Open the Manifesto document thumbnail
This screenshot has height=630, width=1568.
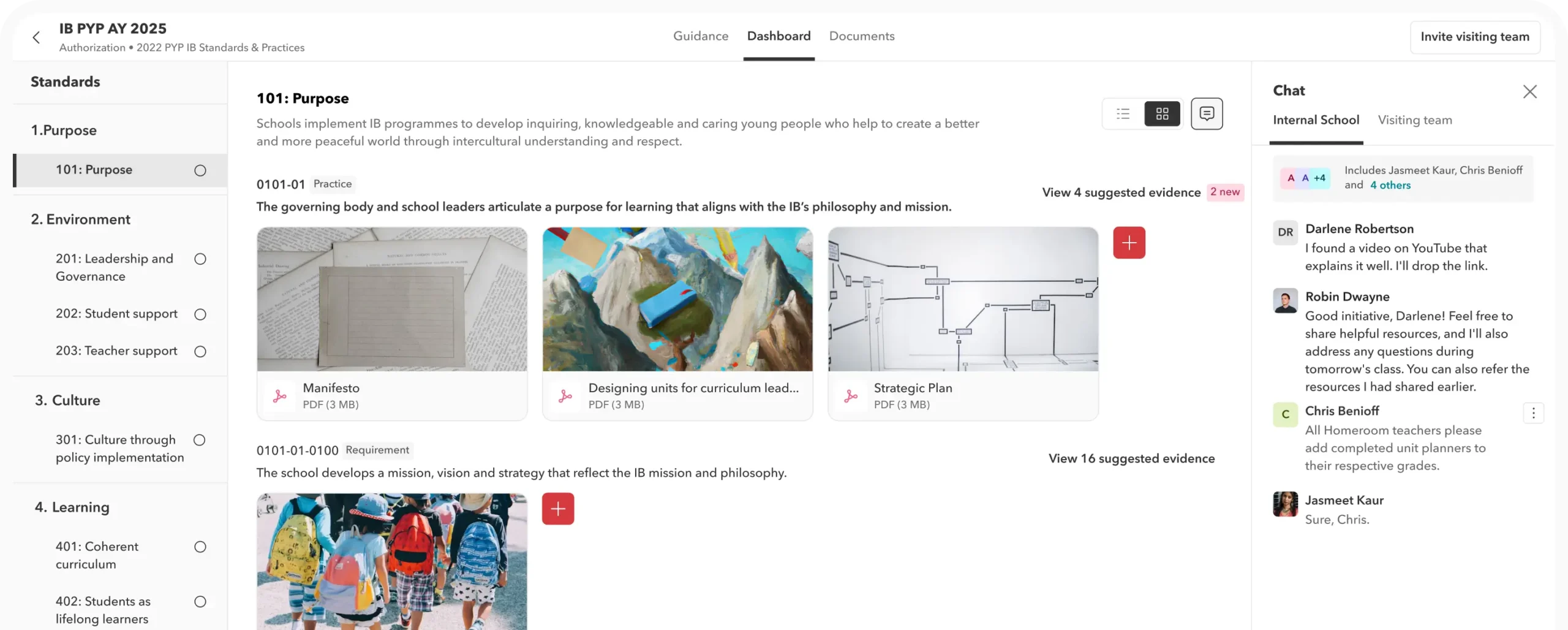click(392, 299)
